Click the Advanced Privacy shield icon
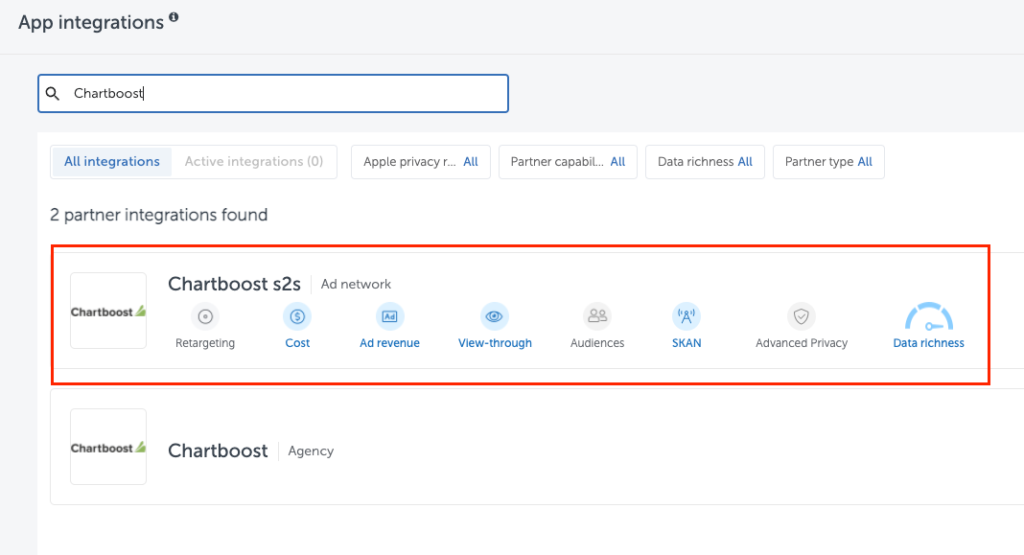Viewport: 1024px width, 555px height. 801,317
